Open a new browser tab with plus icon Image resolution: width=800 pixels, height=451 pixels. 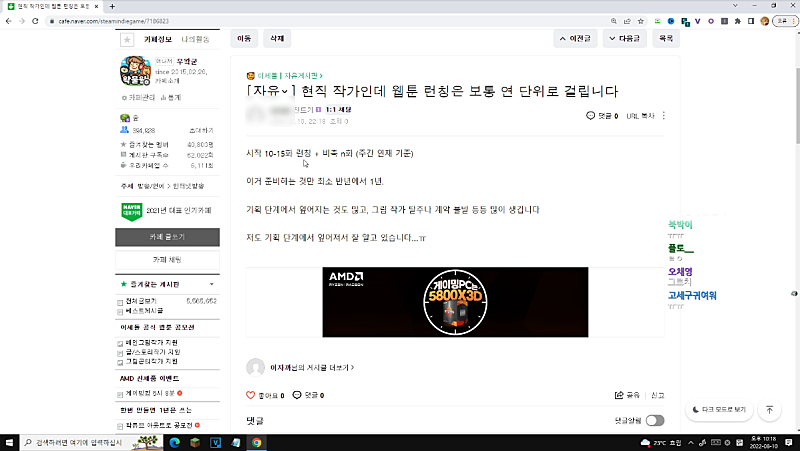pos(112,6)
